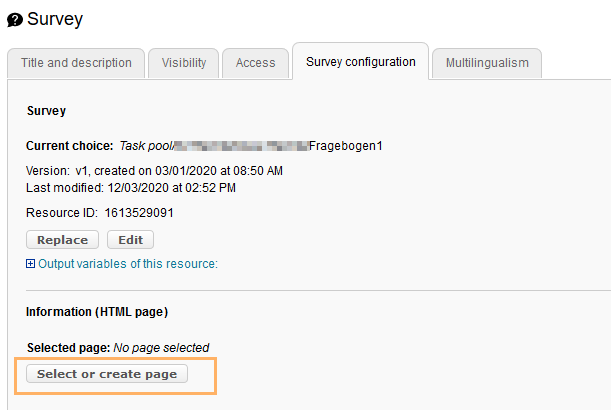Click the Survey page title text

pyautogui.click(x=55, y=19)
